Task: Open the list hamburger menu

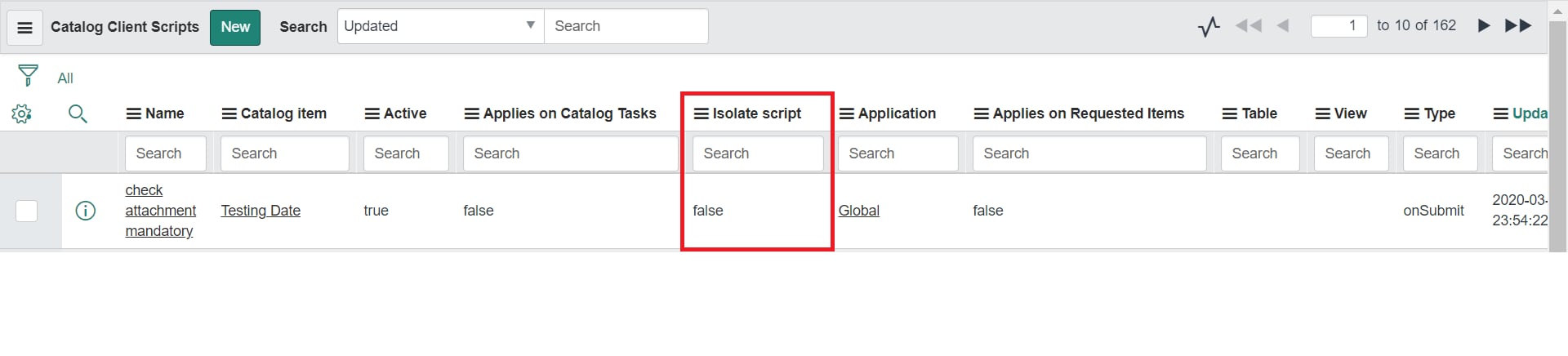Action: (x=25, y=28)
